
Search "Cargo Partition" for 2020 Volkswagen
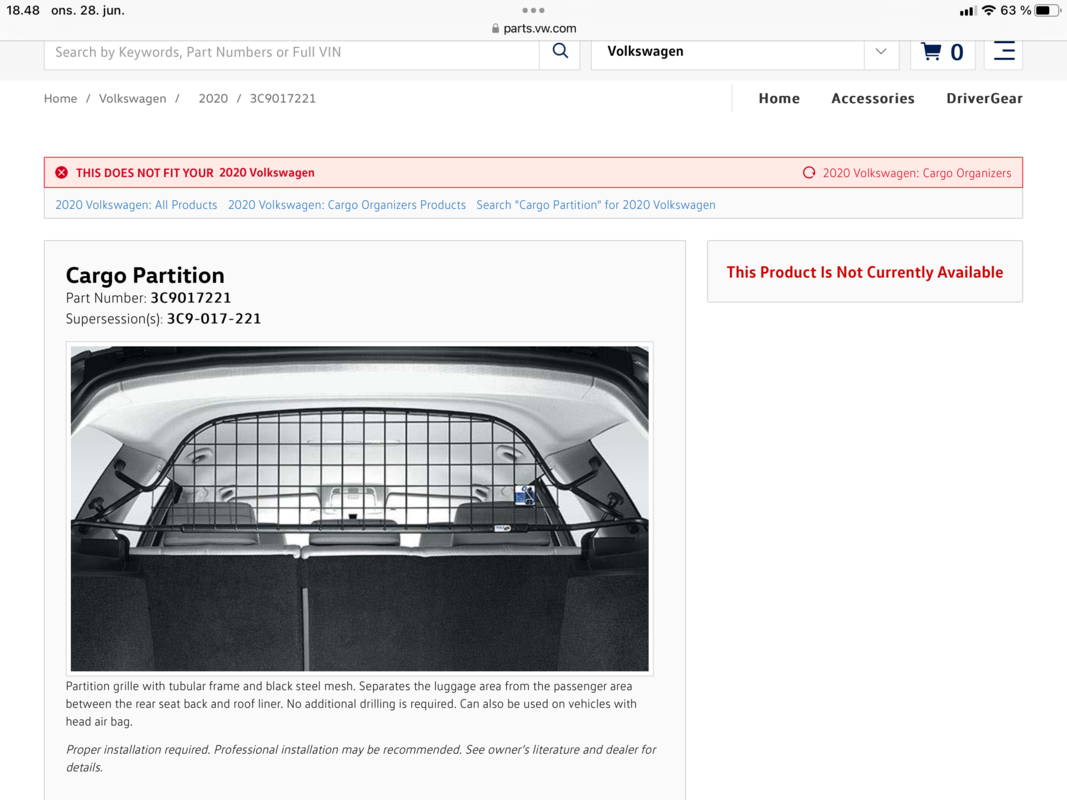pyautogui.click(x=595, y=205)
